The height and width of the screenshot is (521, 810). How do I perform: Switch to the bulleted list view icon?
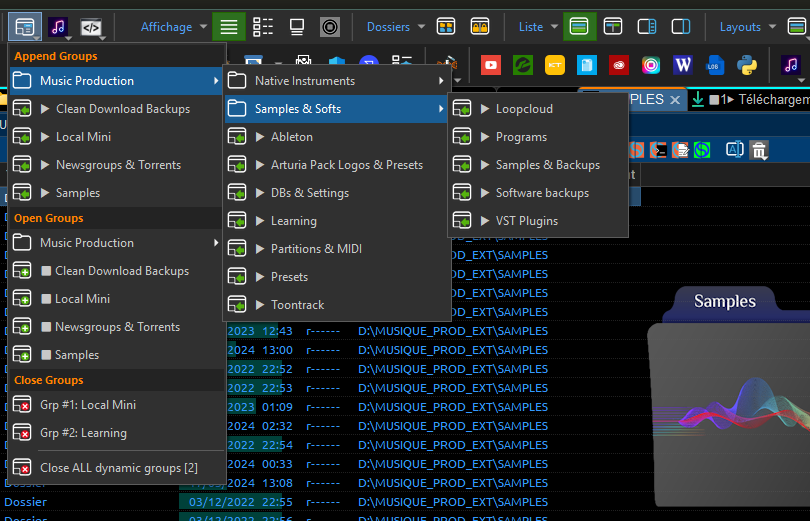(x=263, y=27)
